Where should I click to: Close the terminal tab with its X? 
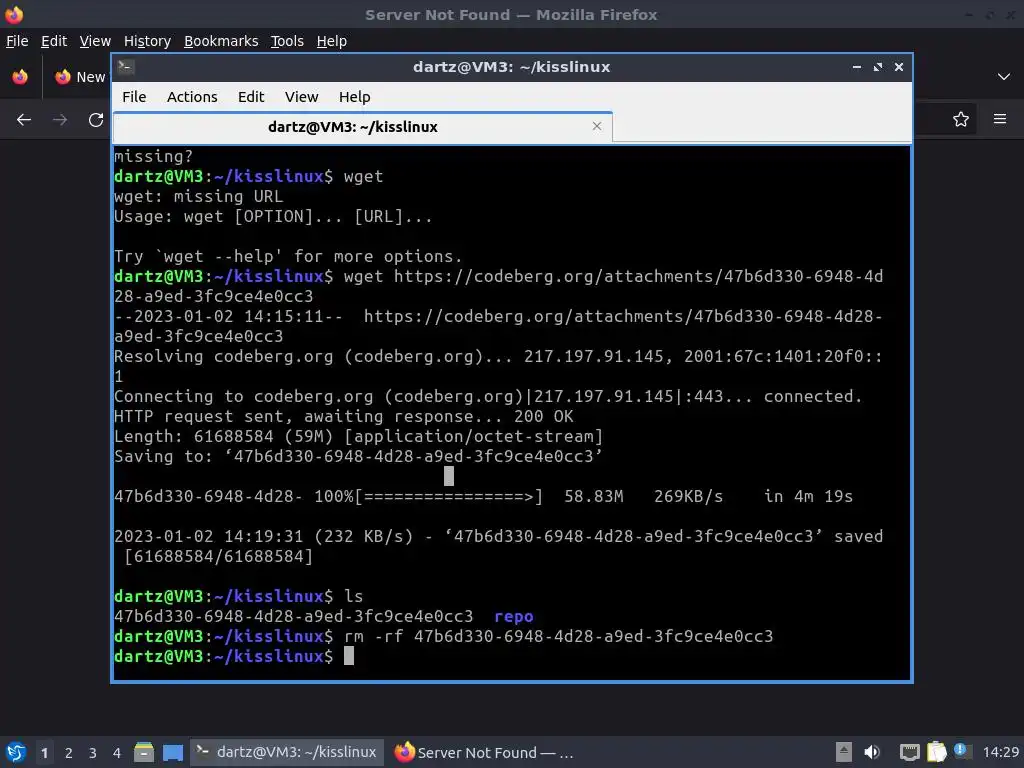(x=596, y=126)
